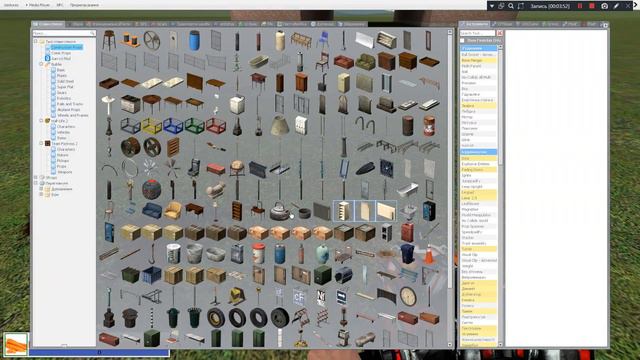Spawn the blue recycling bin prop
This screenshot has height=360, width=640.
coord(407,254)
